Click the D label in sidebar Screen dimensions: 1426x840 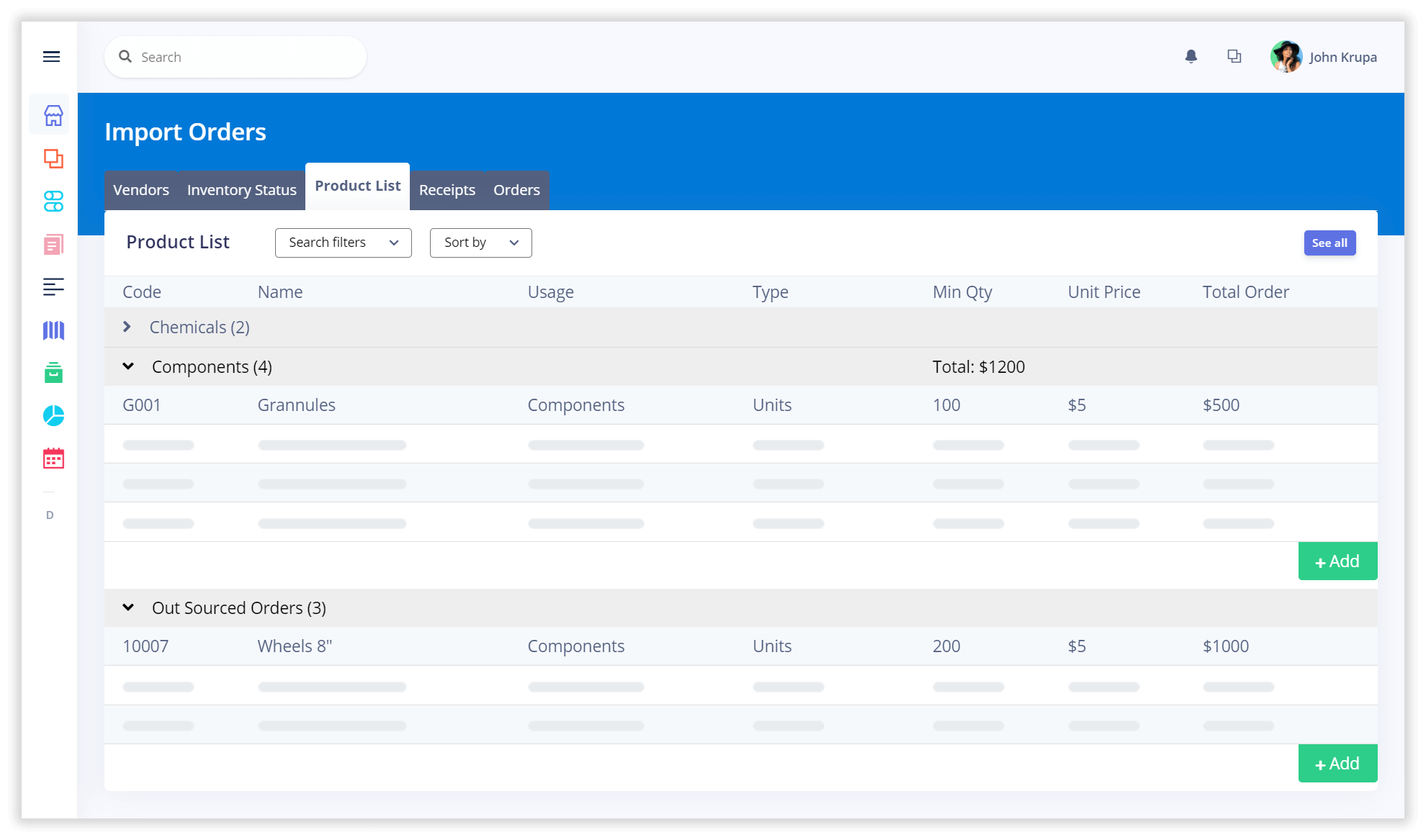pyautogui.click(x=50, y=515)
